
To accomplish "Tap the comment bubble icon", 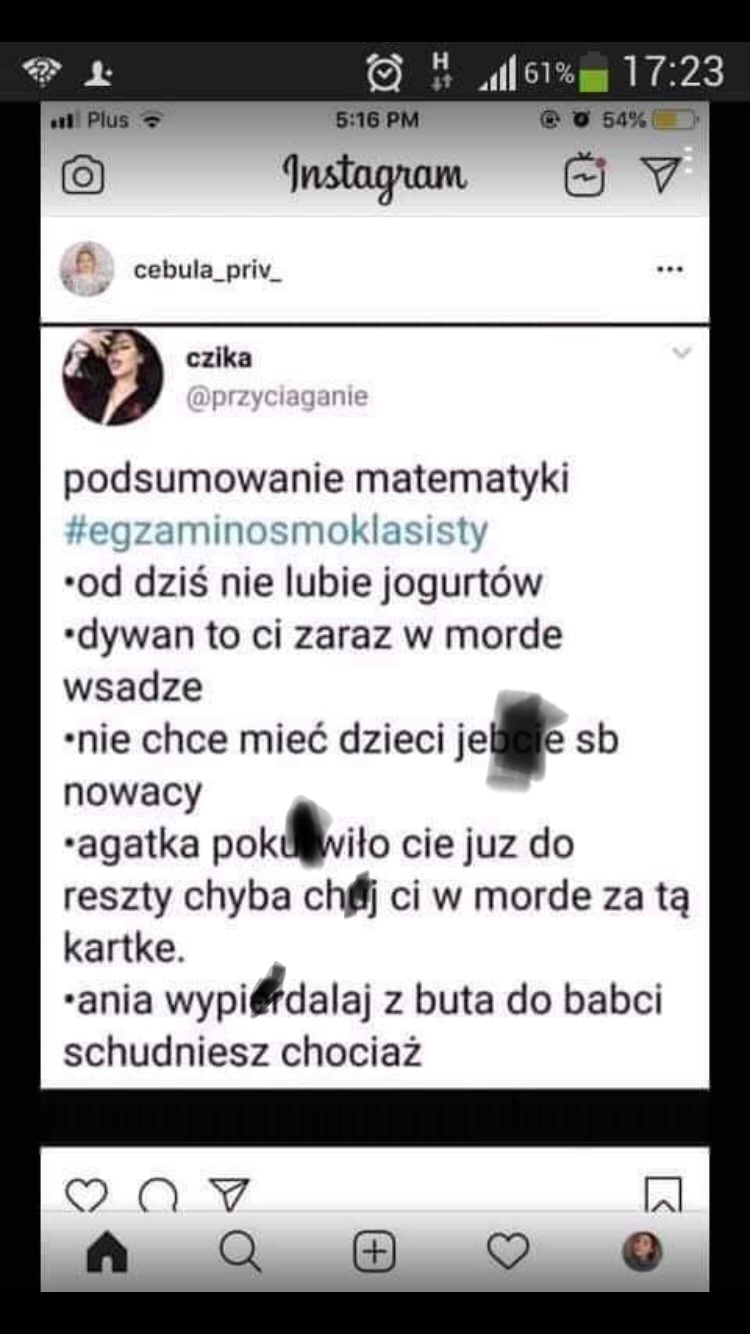I will (x=159, y=1194).
